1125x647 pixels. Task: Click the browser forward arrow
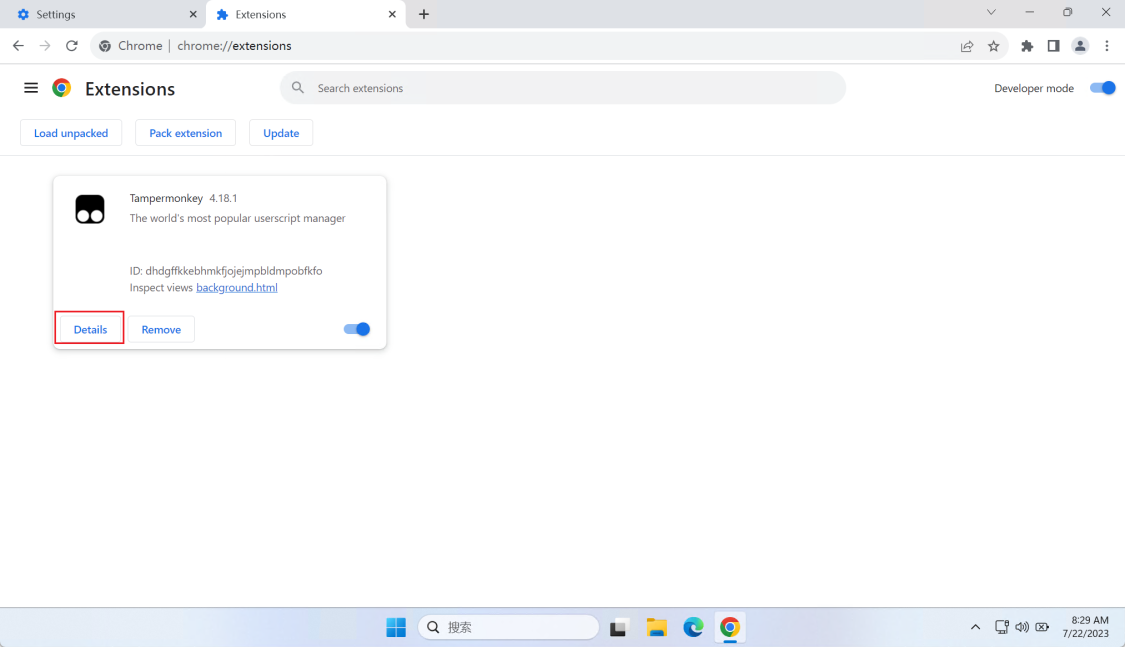coord(44,46)
